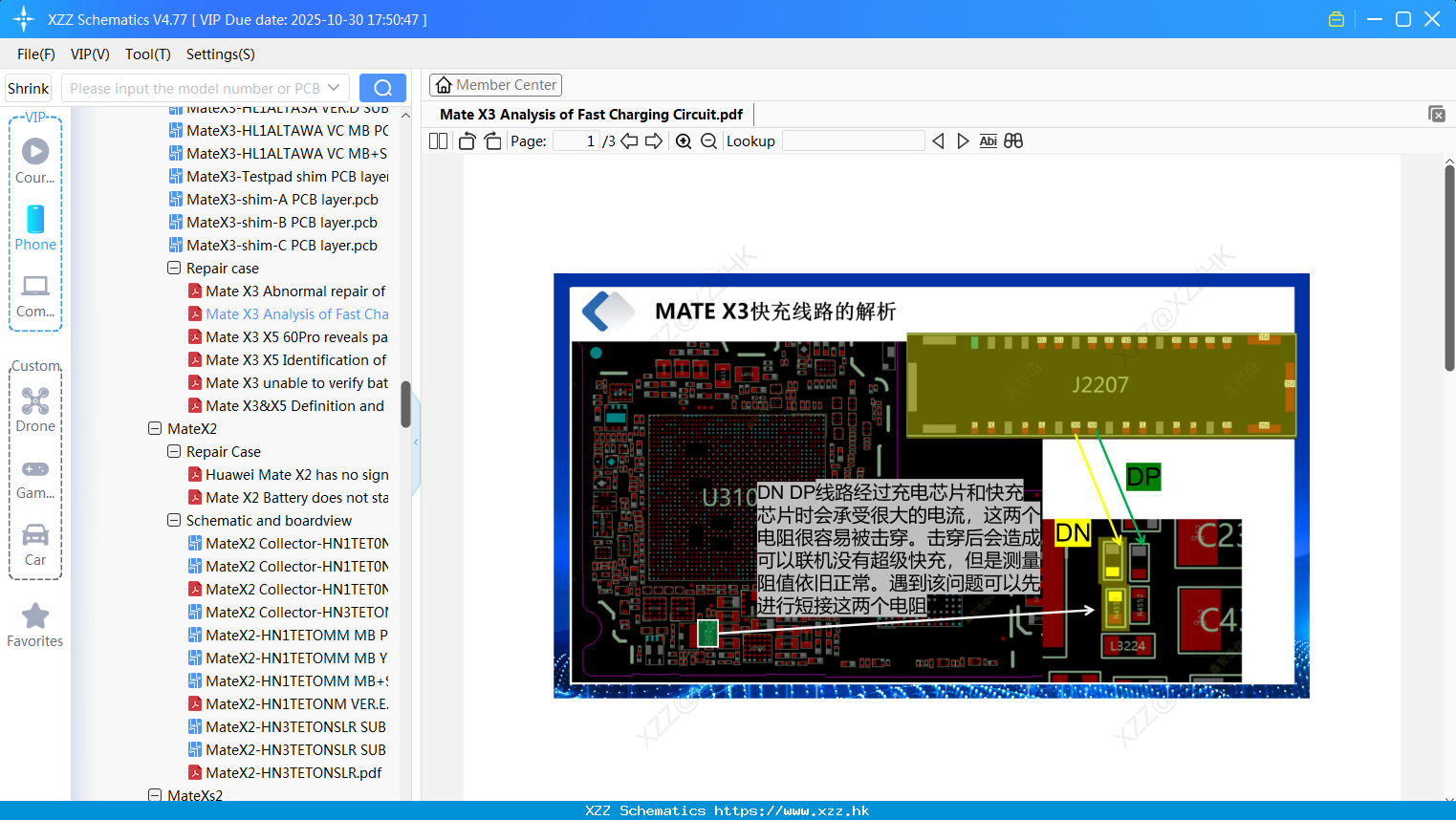Open the Settings(S) menu
The height and width of the screenshot is (820, 1456).
221,54
